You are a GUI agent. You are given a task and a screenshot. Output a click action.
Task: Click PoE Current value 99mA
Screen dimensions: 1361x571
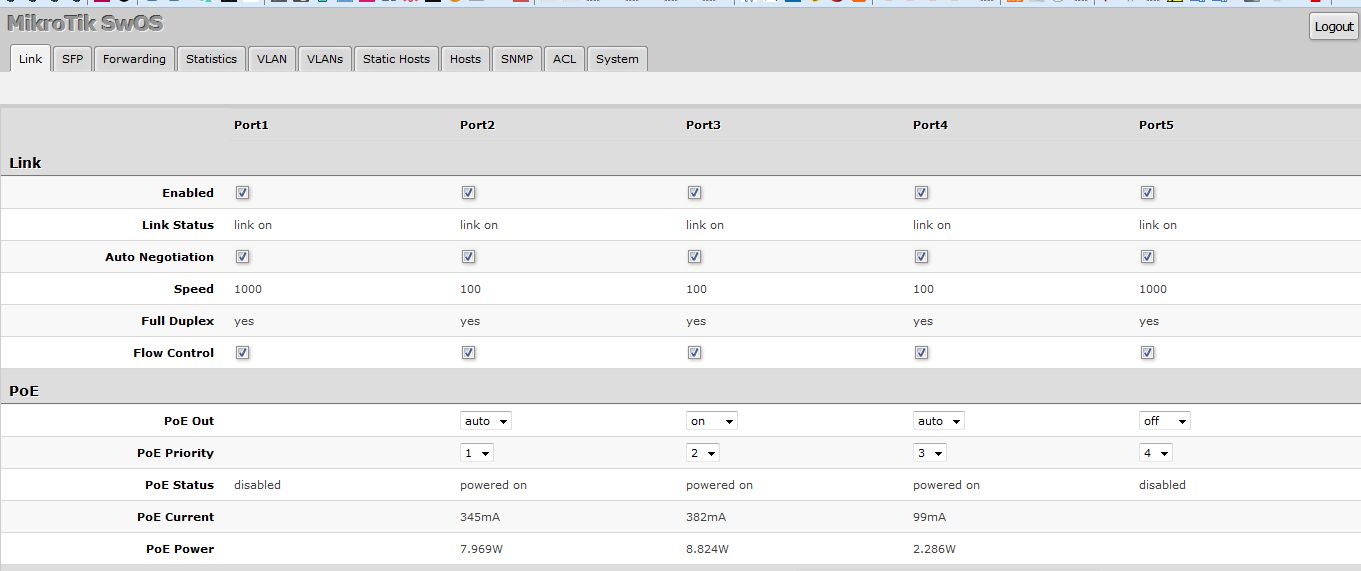[929, 517]
